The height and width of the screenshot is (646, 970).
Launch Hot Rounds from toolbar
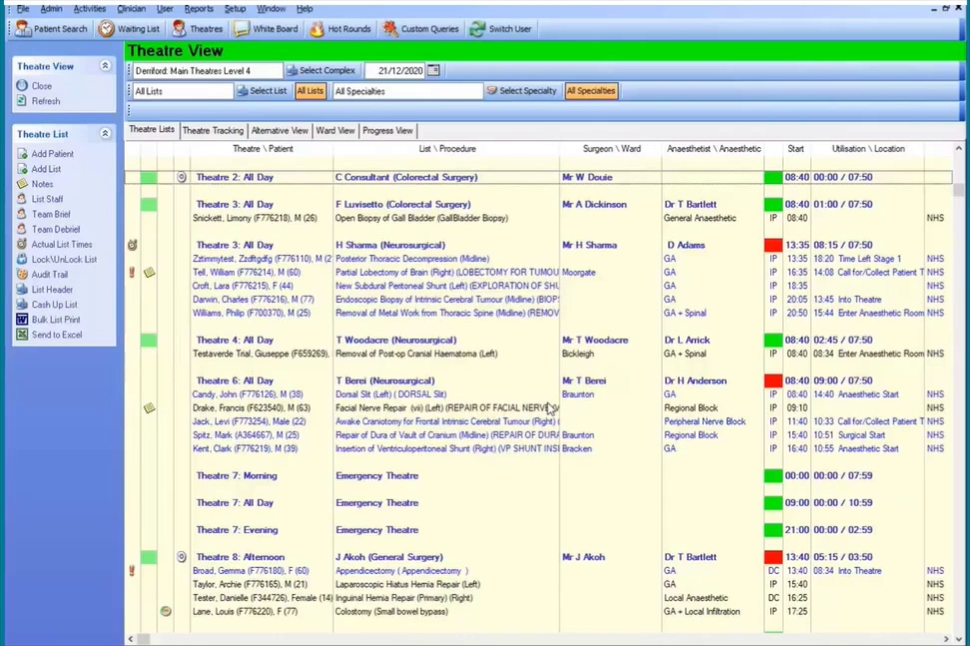tap(340, 28)
